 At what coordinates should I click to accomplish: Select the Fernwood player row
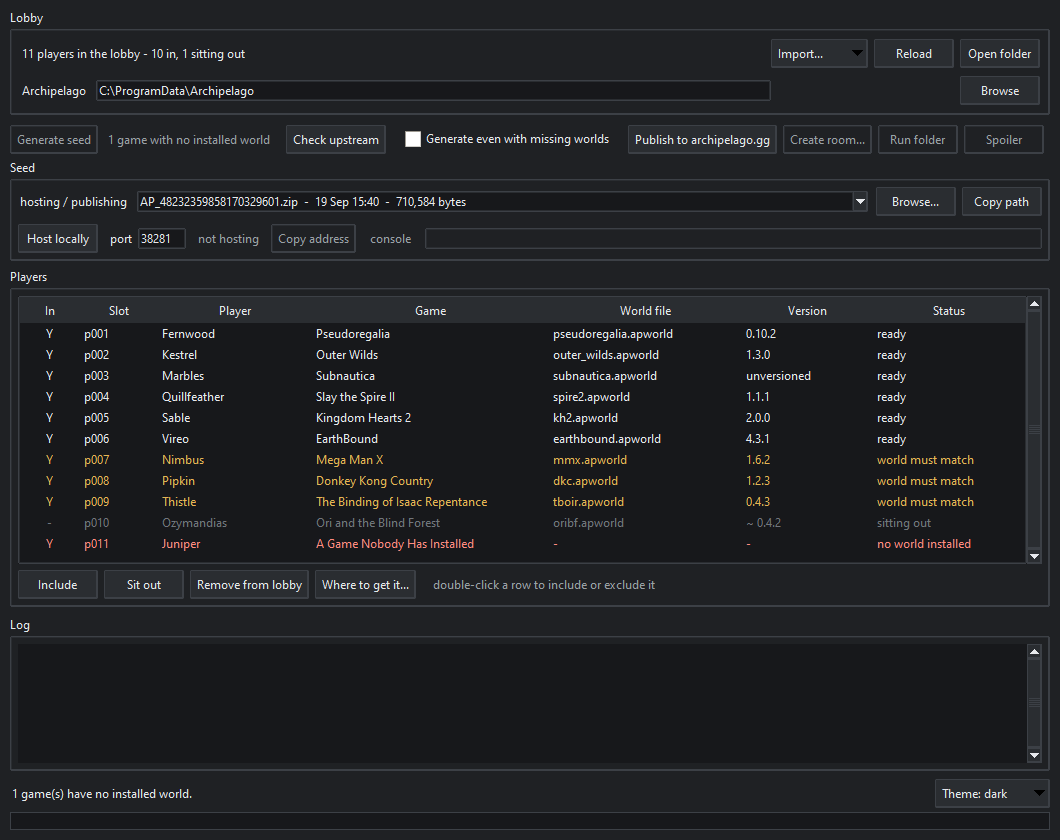pyautogui.click(x=522, y=334)
